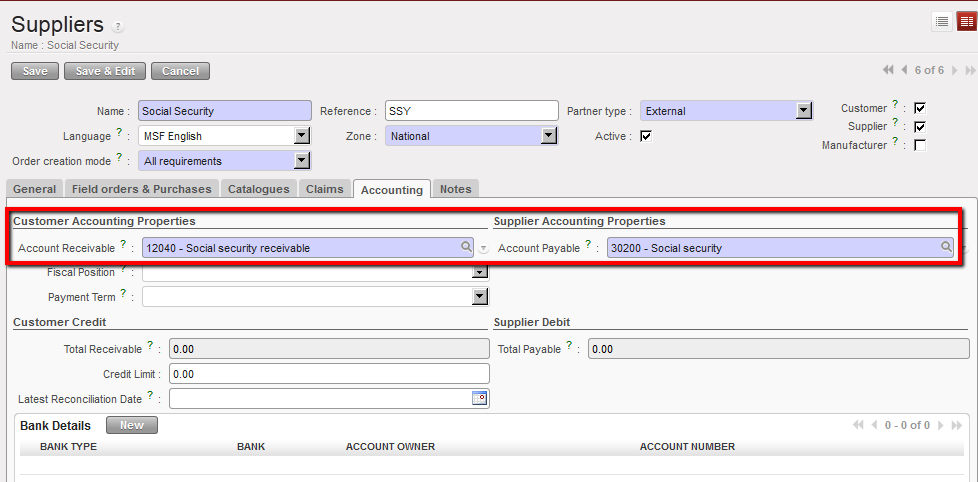Add new bank details entry

tap(132, 425)
